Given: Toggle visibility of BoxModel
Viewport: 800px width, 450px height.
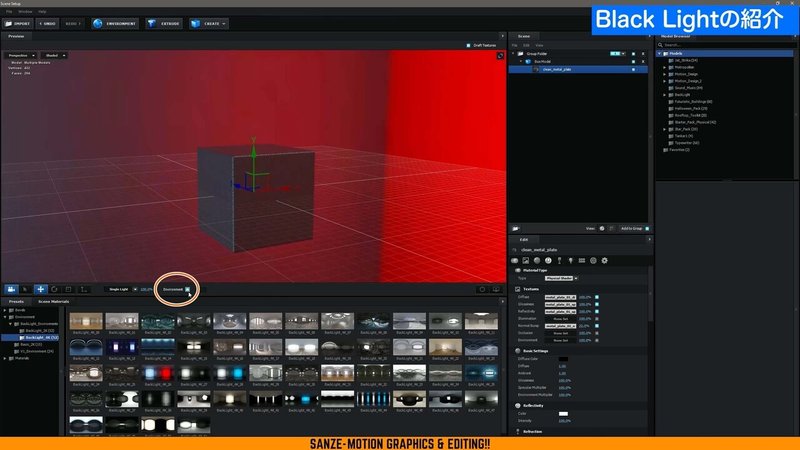Looking at the screenshot, I should (634, 62).
